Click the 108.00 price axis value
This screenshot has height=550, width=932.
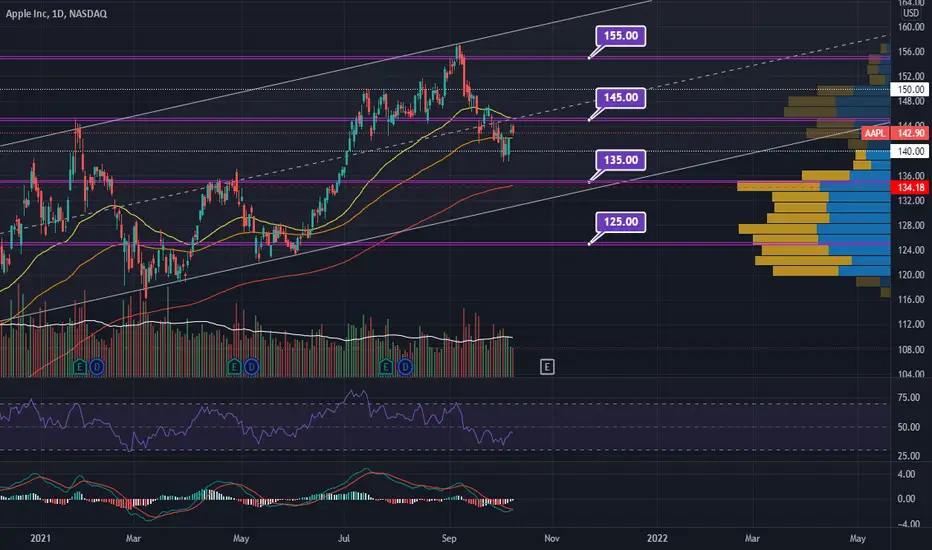click(911, 350)
